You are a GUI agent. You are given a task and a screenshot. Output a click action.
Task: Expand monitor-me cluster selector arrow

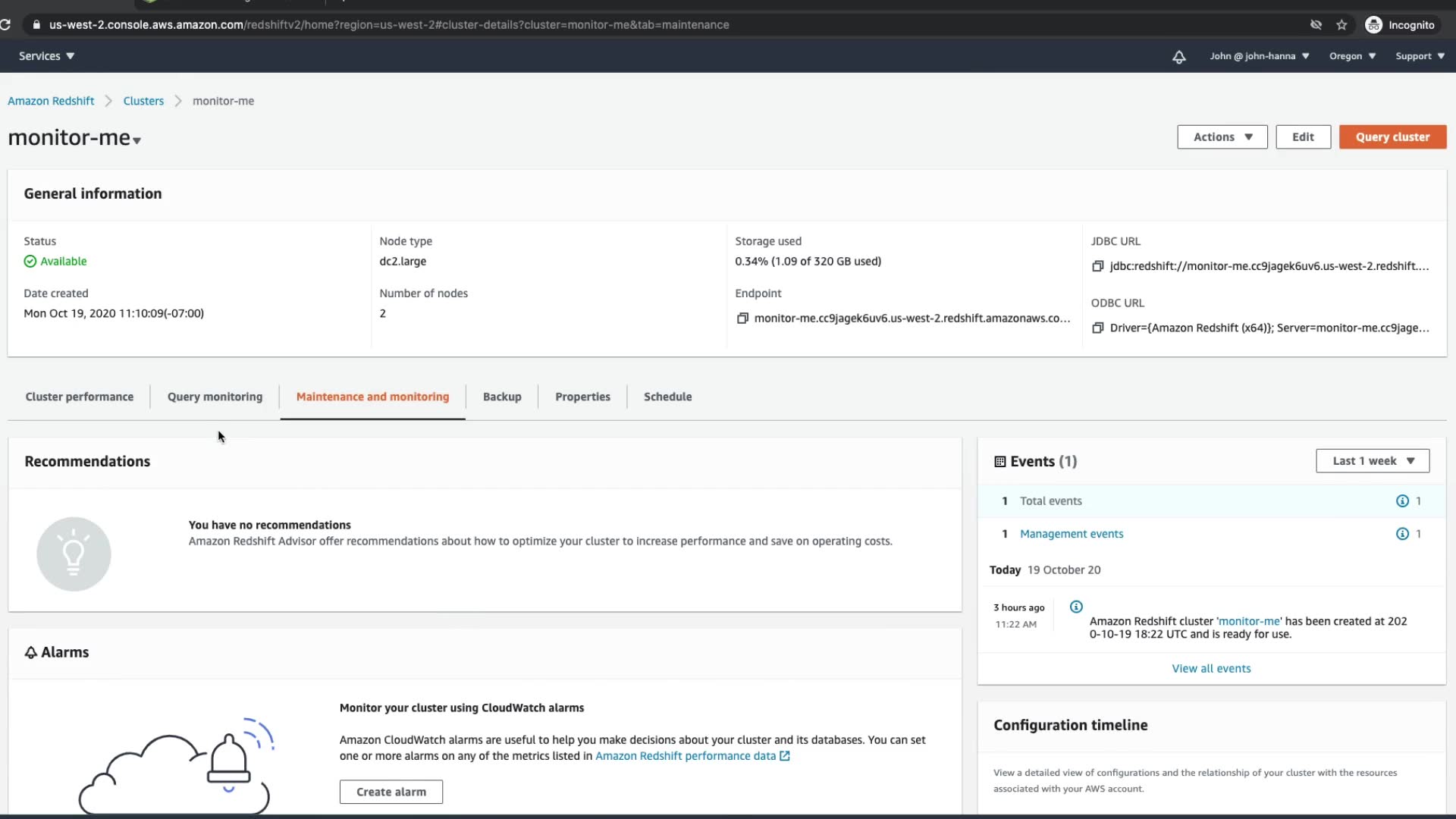point(137,140)
